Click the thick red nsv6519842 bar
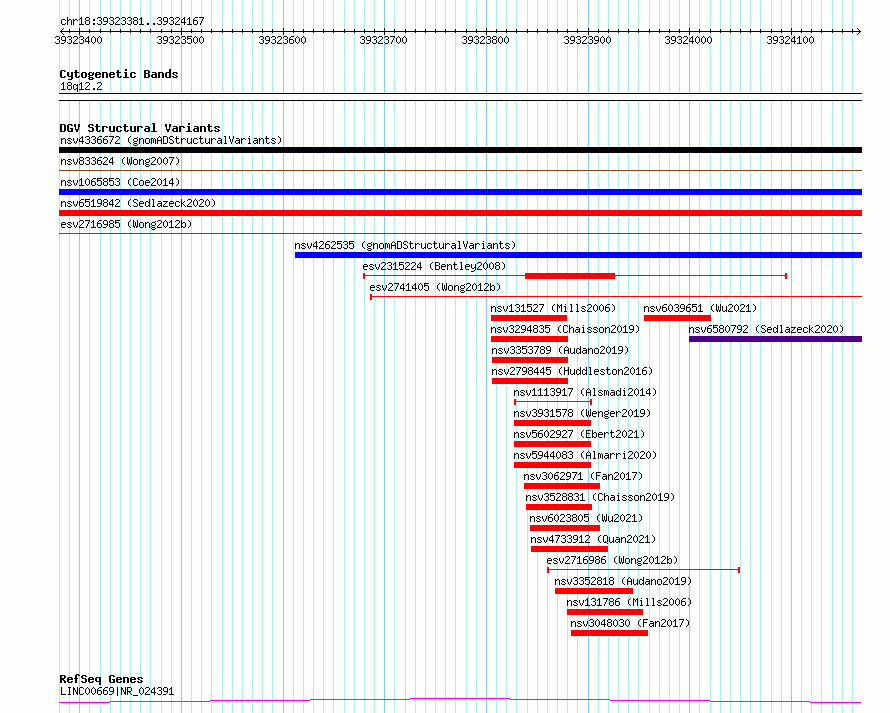The height and width of the screenshot is (713, 890). click(460, 213)
